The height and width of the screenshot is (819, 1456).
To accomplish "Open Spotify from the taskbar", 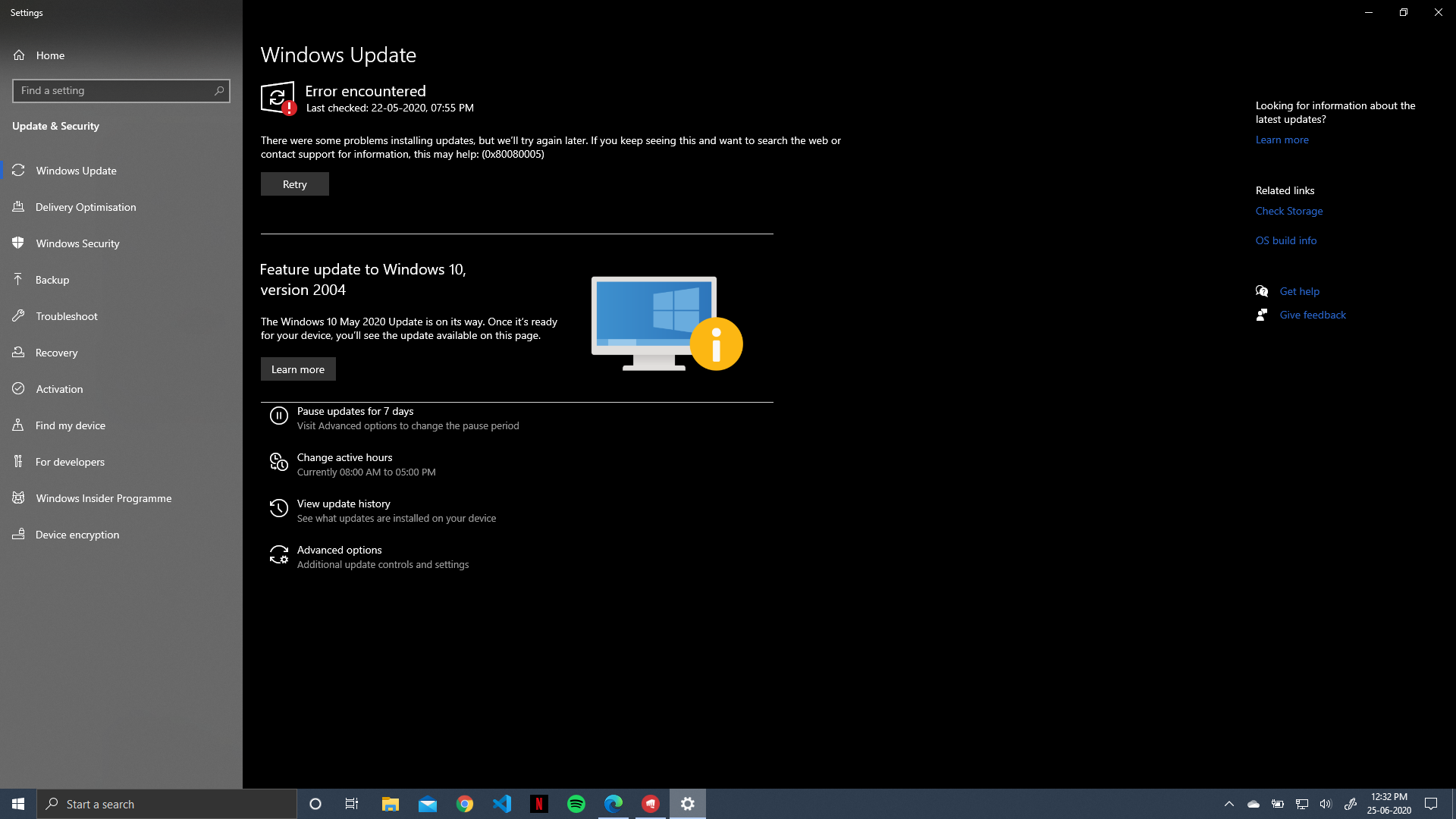I will pos(576,804).
